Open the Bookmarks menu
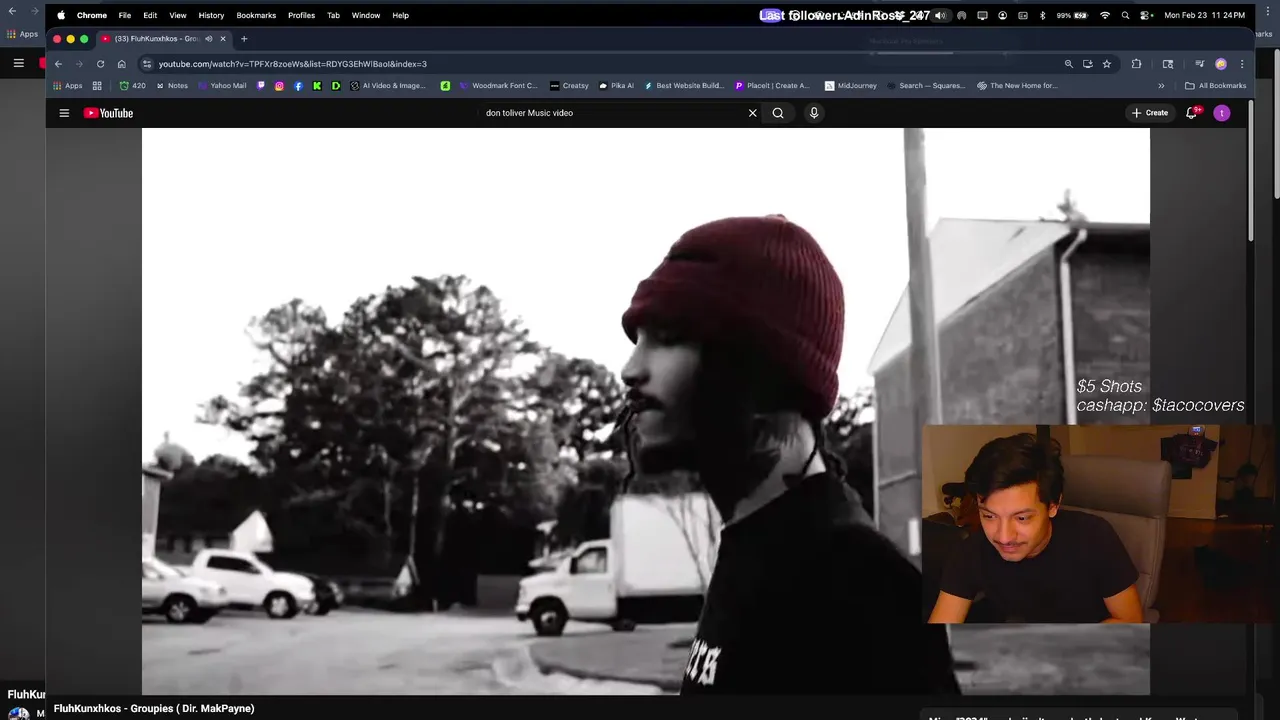This screenshot has width=1280, height=720. coord(256,15)
